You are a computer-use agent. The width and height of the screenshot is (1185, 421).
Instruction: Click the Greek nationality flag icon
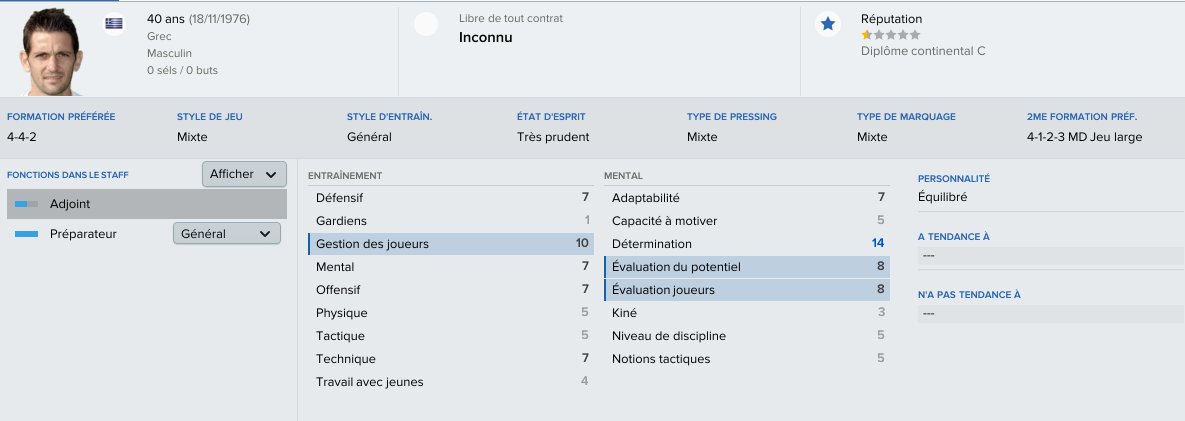click(114, 25)
